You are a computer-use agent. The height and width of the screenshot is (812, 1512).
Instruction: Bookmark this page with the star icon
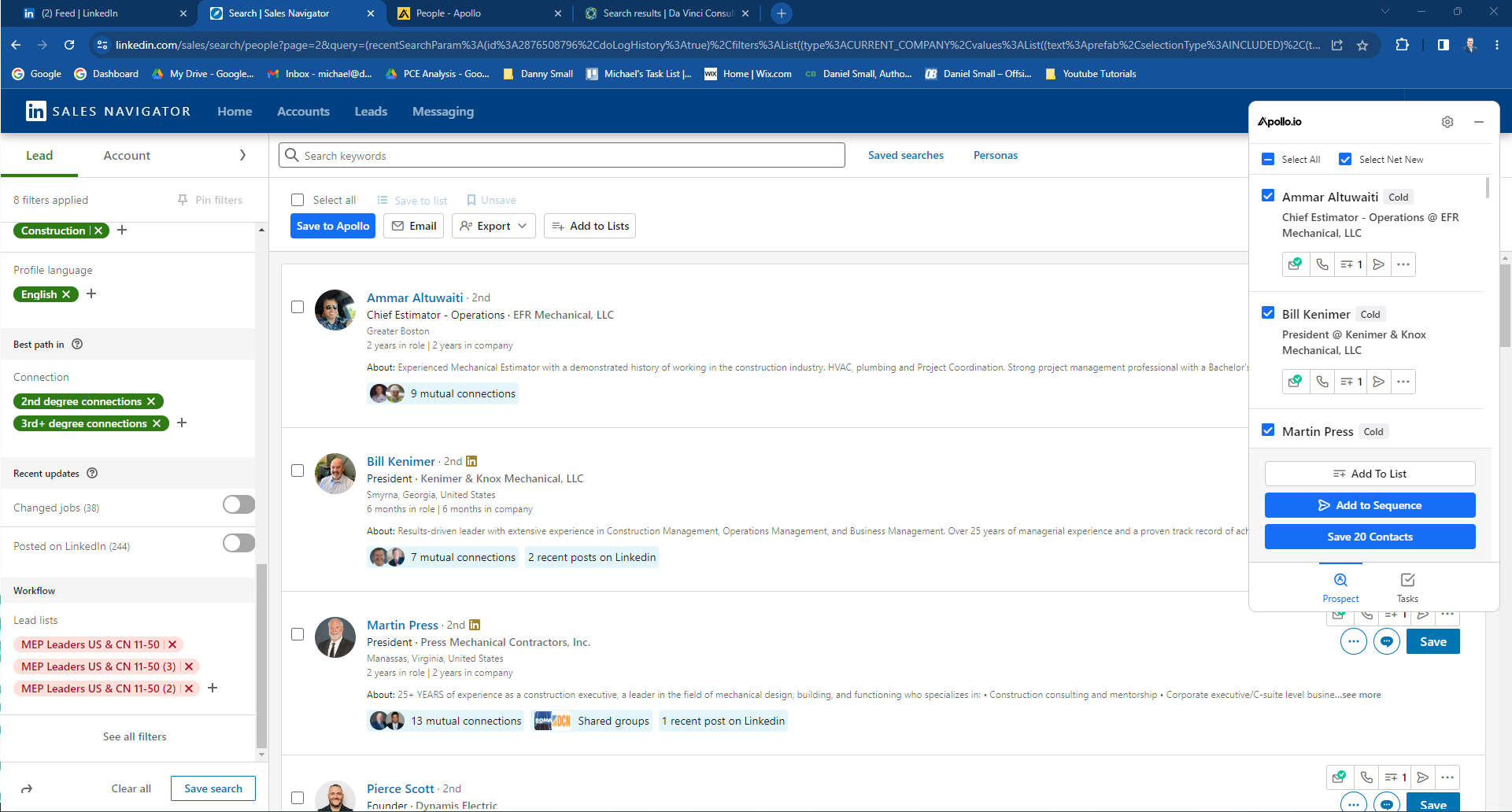point(1362,45)
